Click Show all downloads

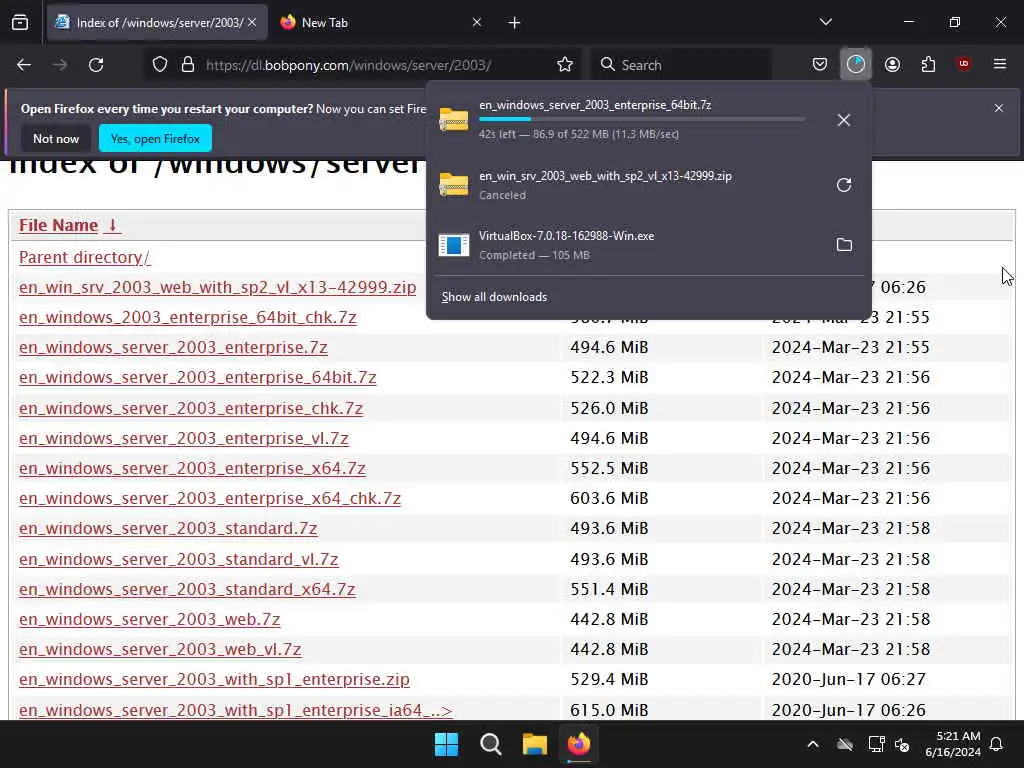494,297
